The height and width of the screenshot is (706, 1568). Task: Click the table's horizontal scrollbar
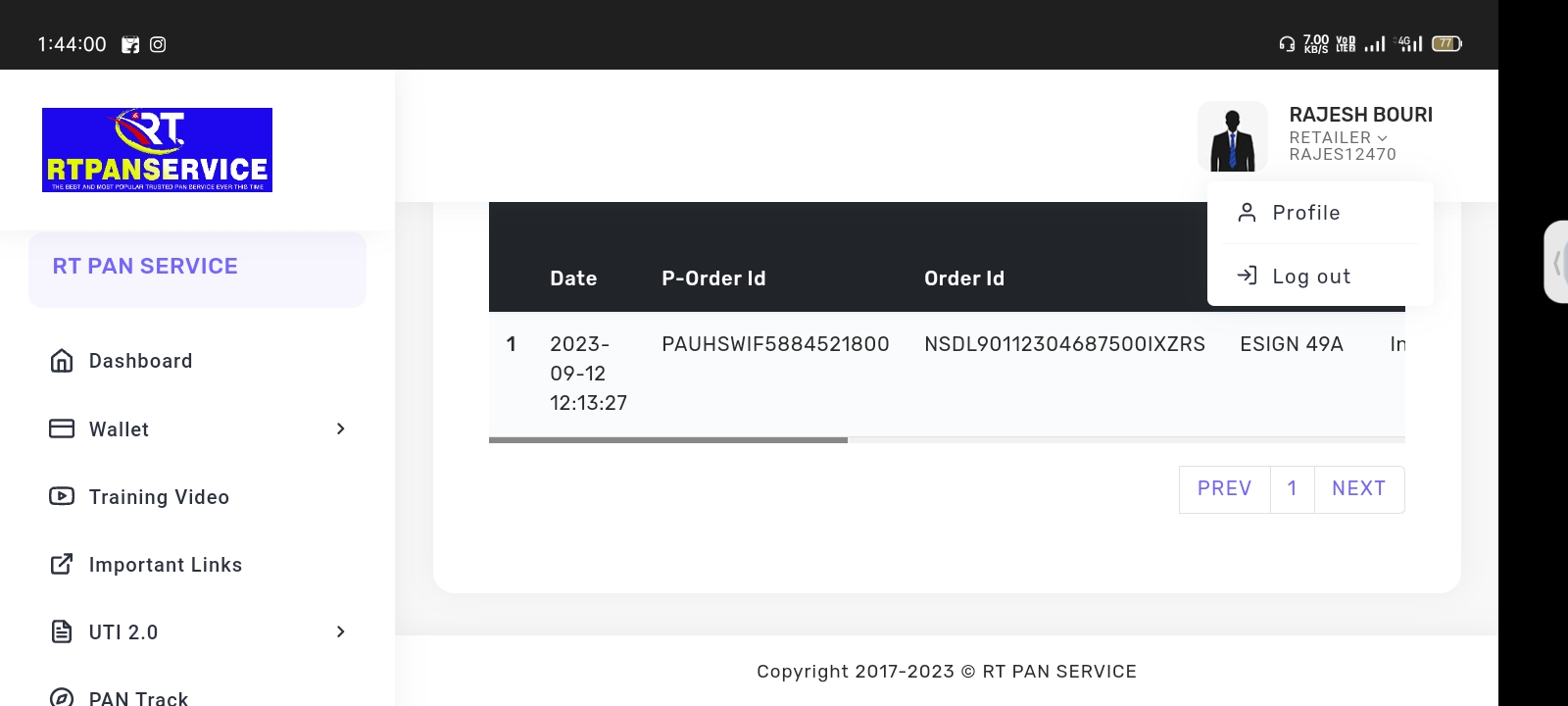click(x=668, y=440)
